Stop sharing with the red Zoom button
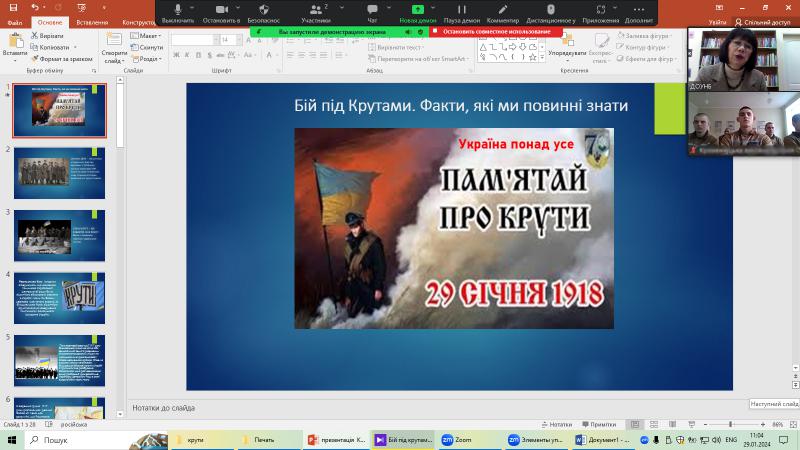 click(x=496, y=32)
